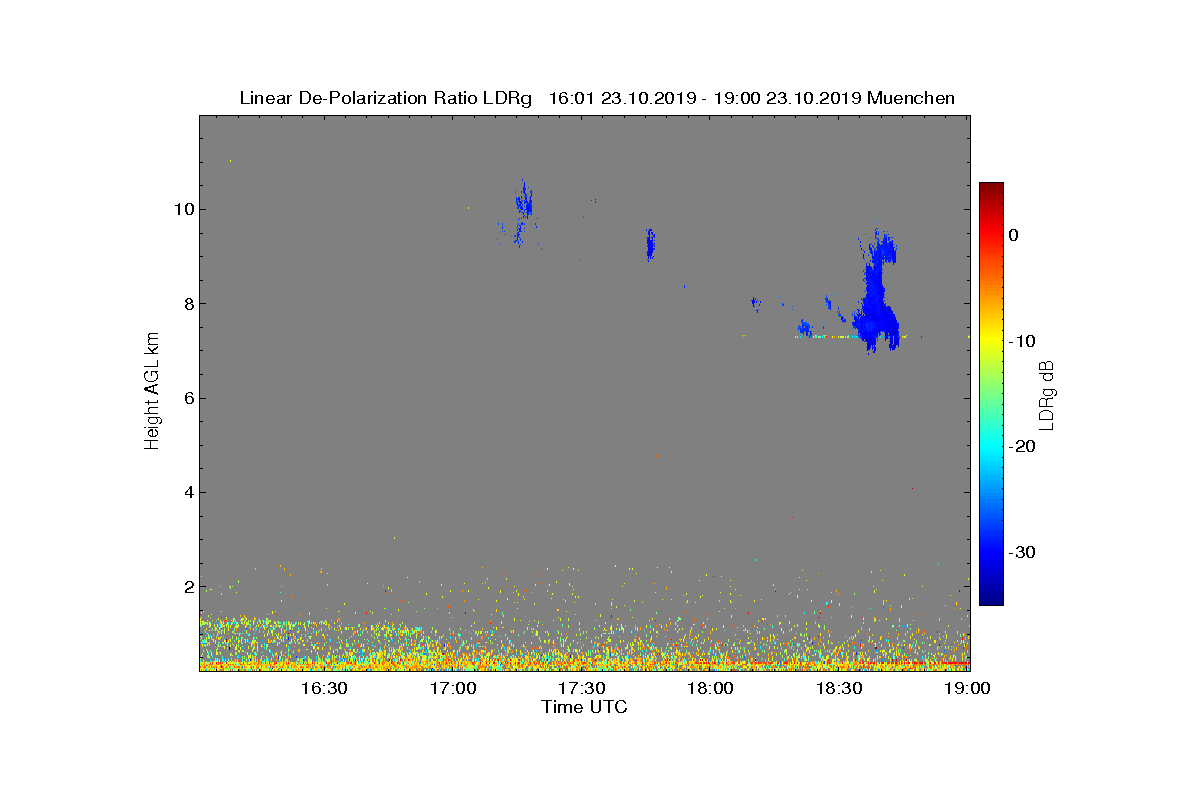Click the height tick label 10
1200x800 pixels.
182,209
